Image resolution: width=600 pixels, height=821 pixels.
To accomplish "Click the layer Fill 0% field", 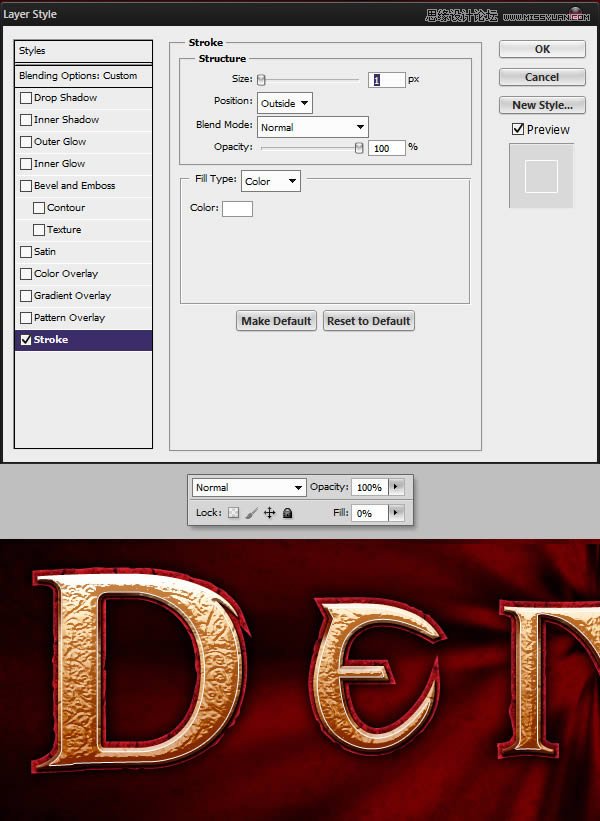I will coord(370,513).
